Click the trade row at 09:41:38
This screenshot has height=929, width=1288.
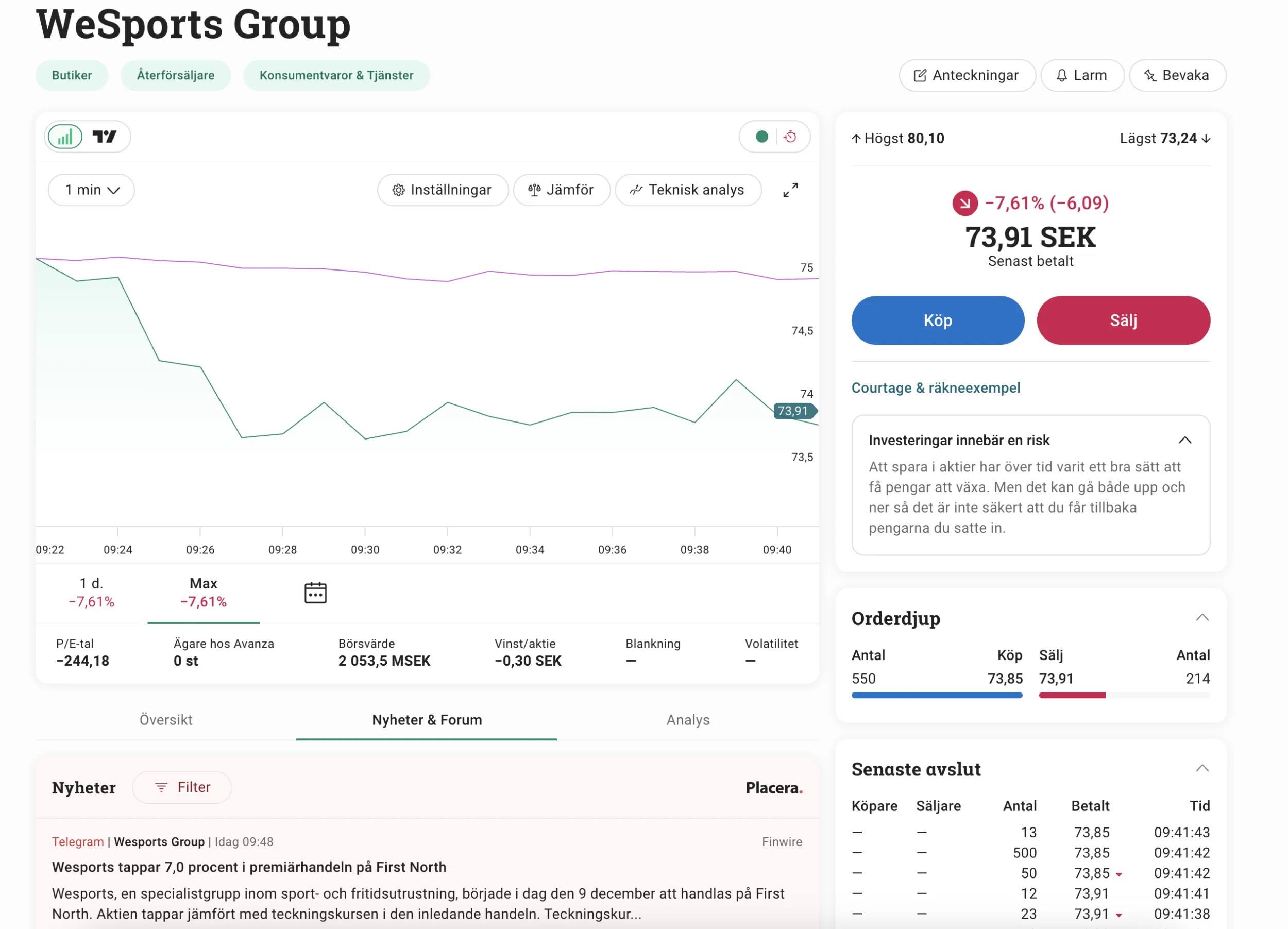coord(1031,915)
